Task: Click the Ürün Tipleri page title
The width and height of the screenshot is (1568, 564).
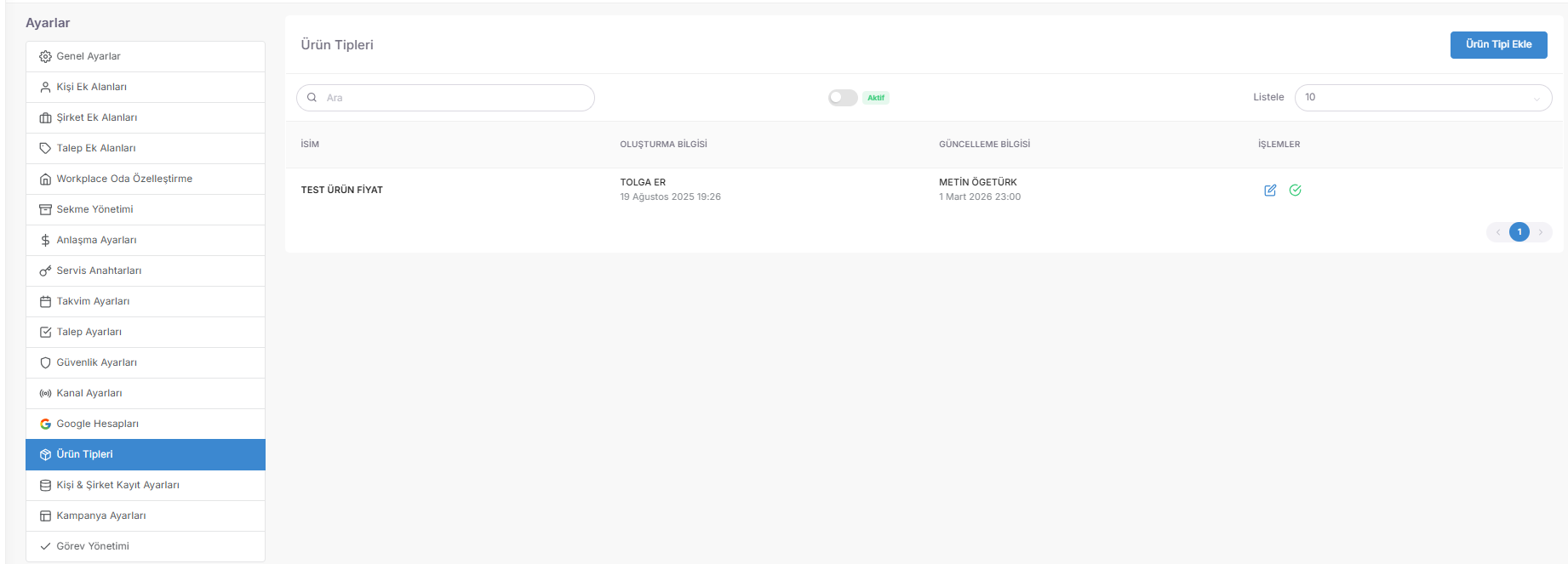Action: [x=337, y=45]
